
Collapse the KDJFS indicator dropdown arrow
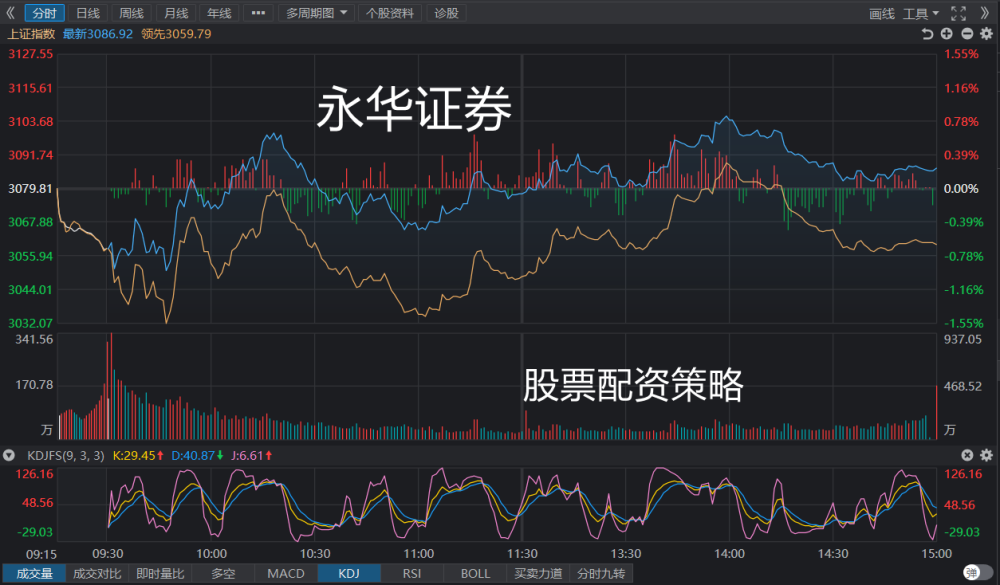[x=9, y=455]
